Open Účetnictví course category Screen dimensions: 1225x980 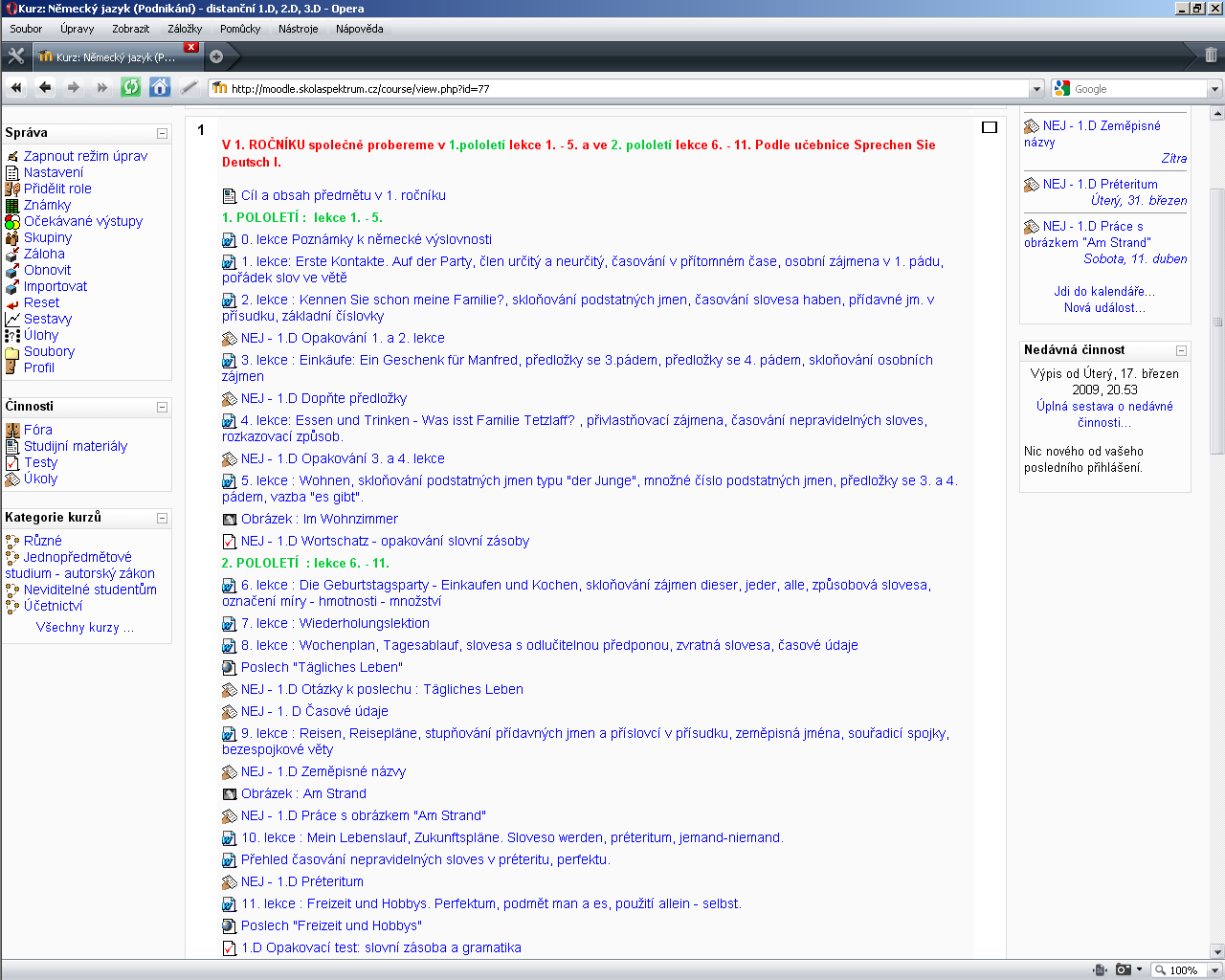tap(53, 606)
